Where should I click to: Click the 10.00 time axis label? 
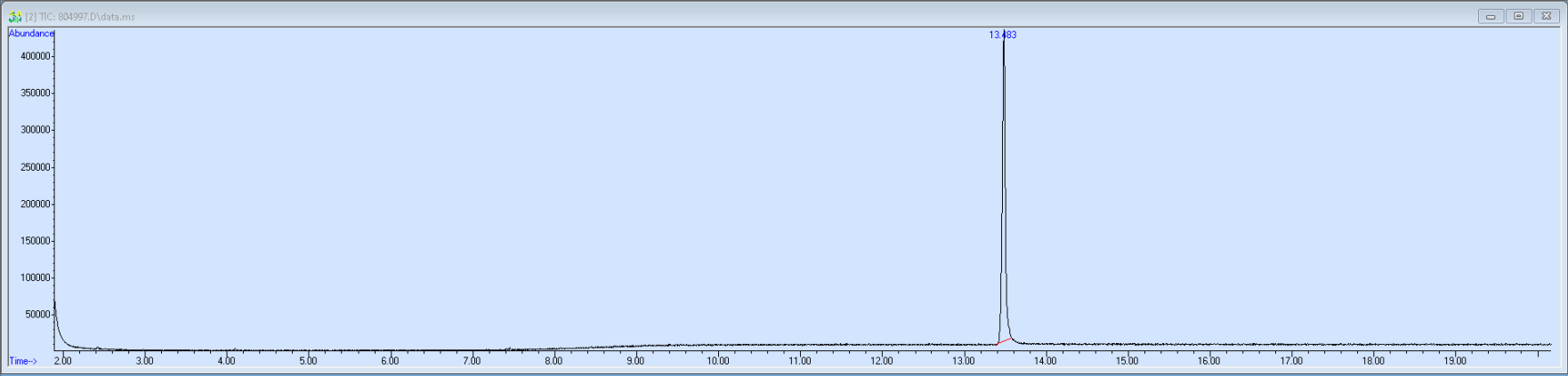[x=718, y=361]
